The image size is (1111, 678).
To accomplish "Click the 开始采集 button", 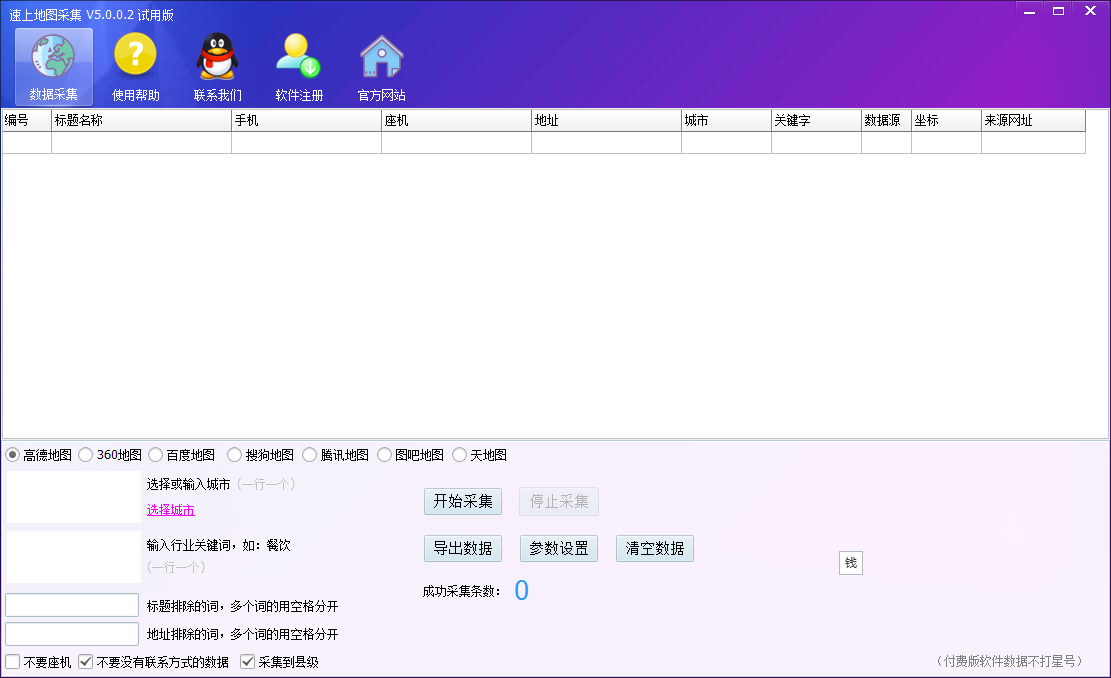I will (463, 502).
